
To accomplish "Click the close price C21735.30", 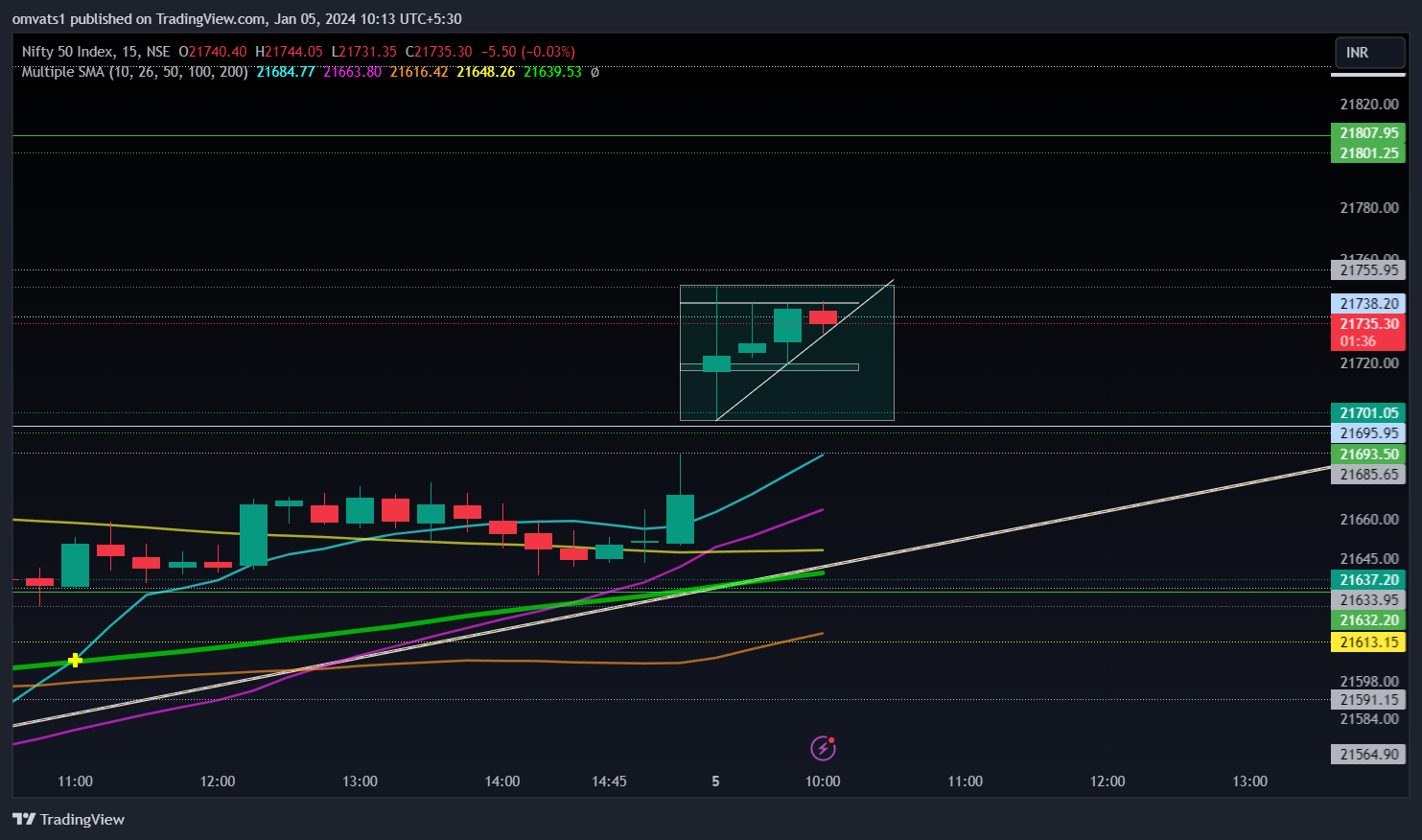I will (x=438, y=52).
